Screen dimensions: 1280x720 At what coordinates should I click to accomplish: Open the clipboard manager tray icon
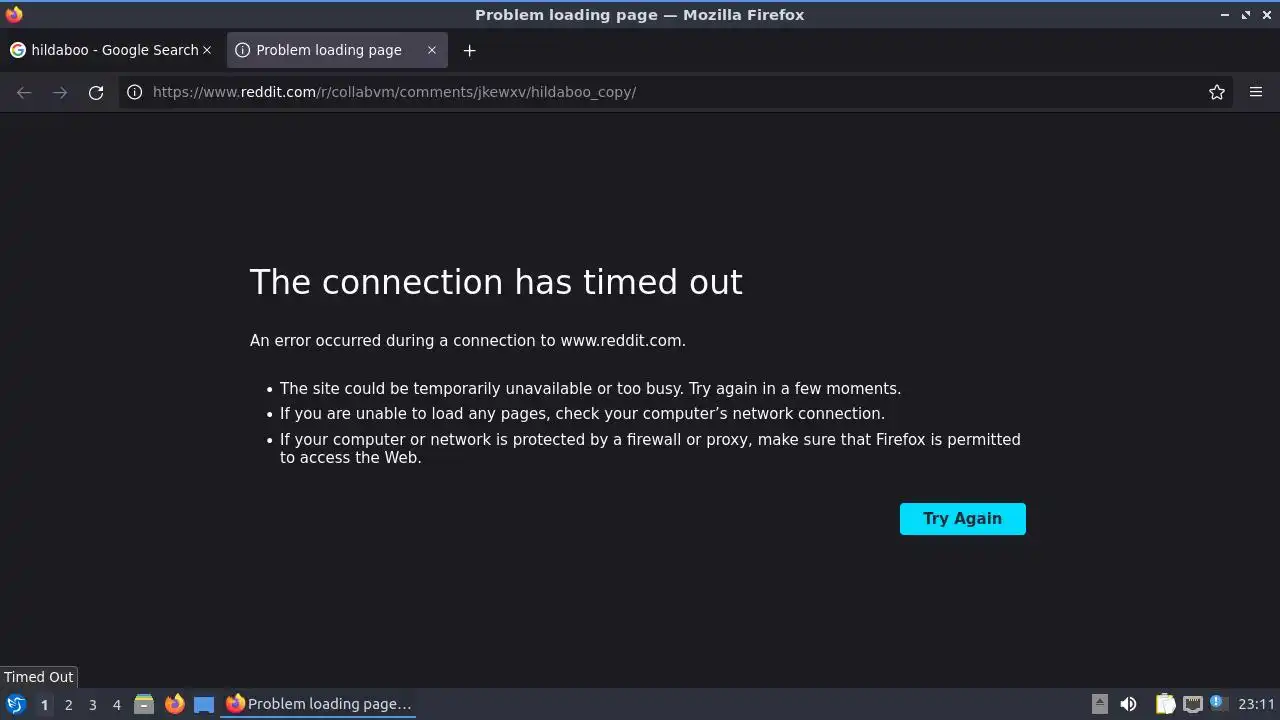[x=1165, y=704]
